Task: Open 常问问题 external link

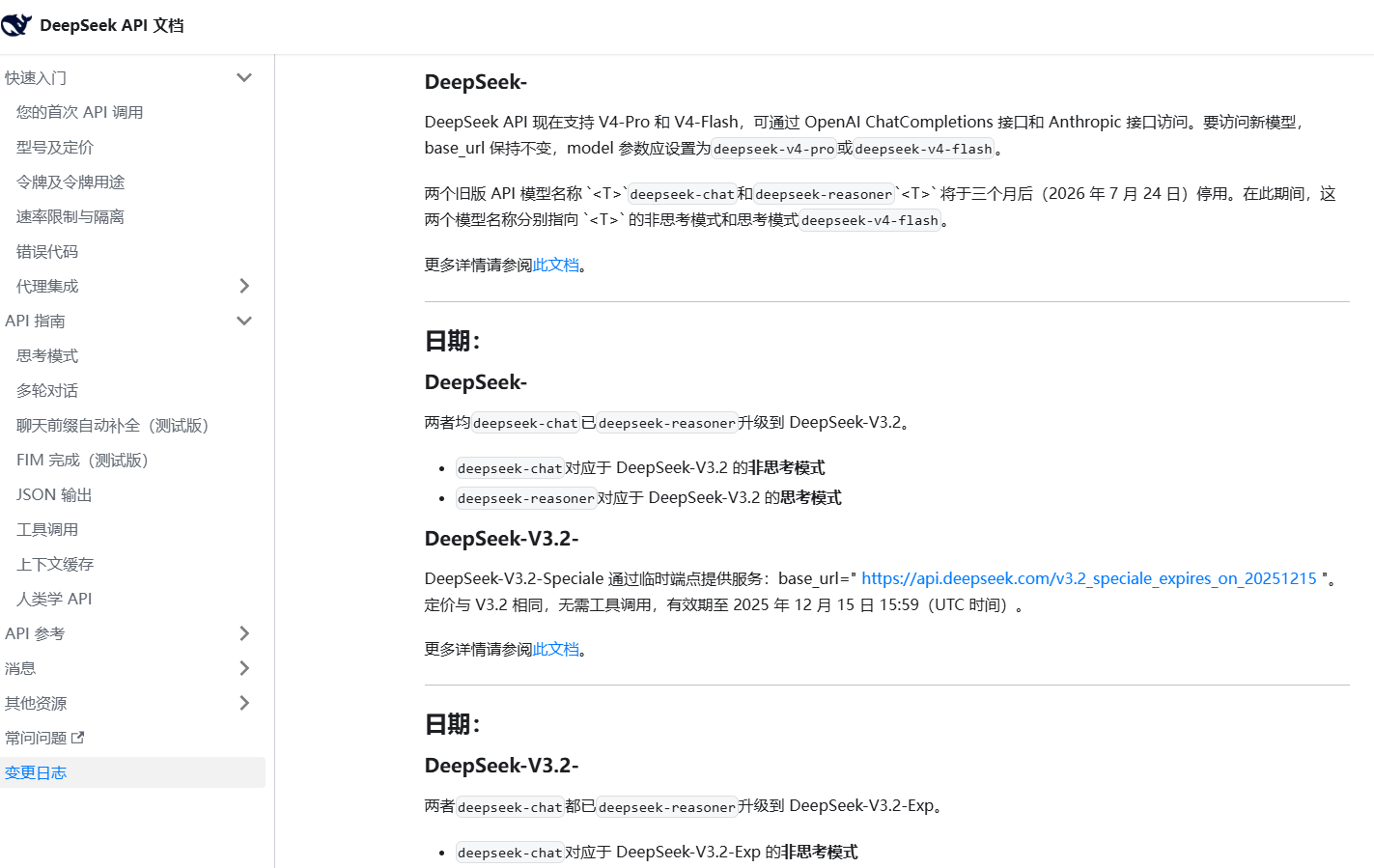Action: click(x=36, y=738)
